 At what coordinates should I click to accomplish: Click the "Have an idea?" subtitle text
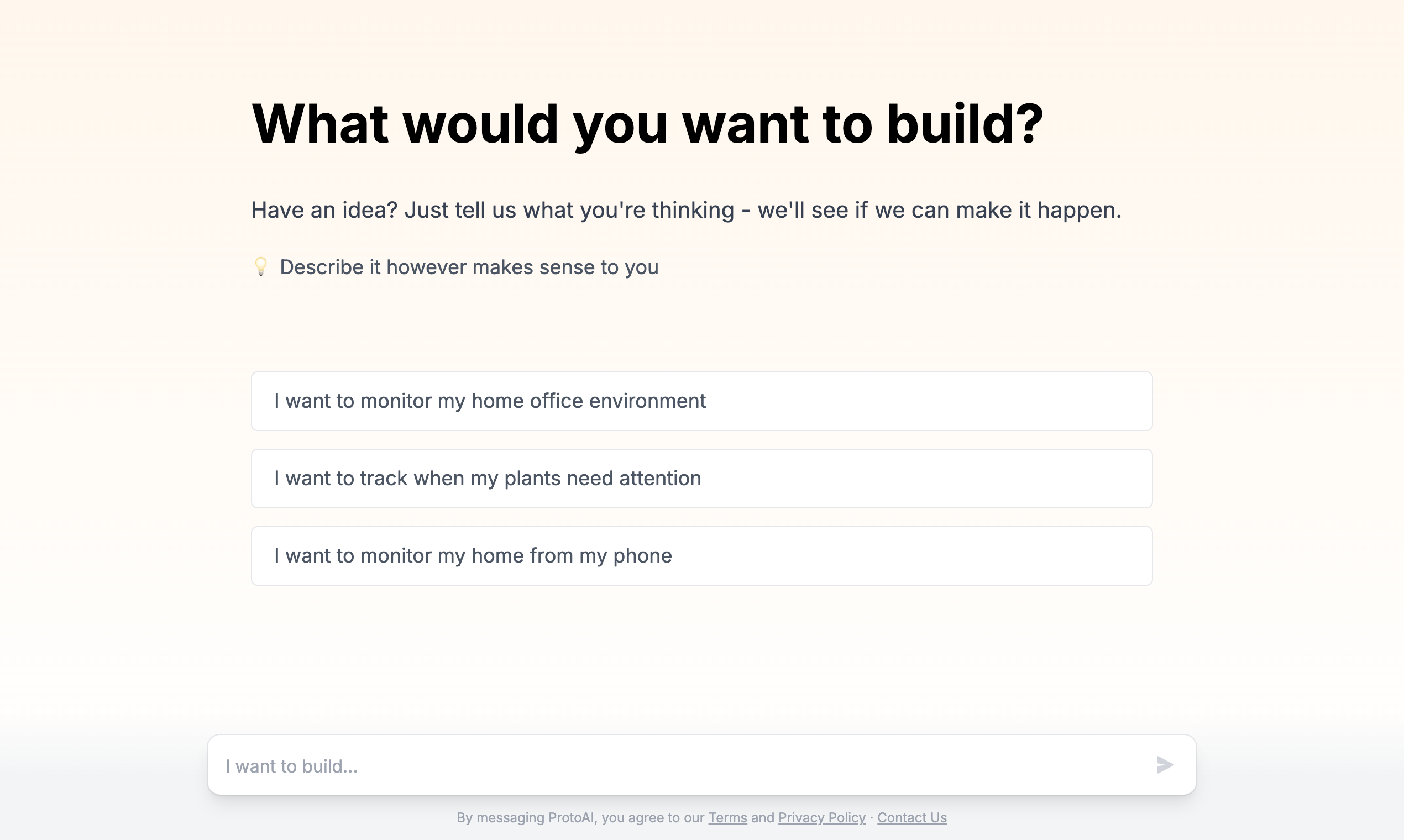tap(686, 210)
